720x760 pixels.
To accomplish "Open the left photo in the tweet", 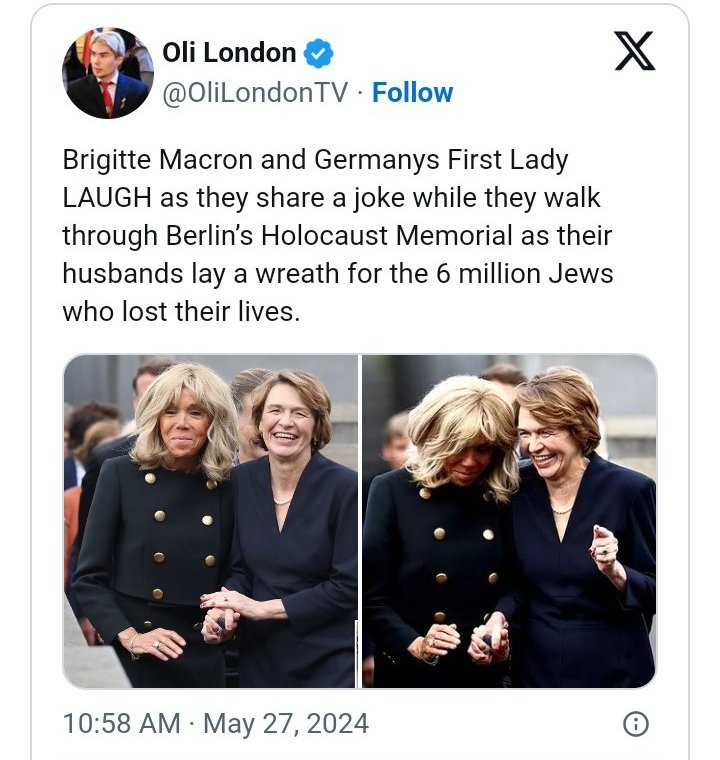I will (x=210, y=521).
